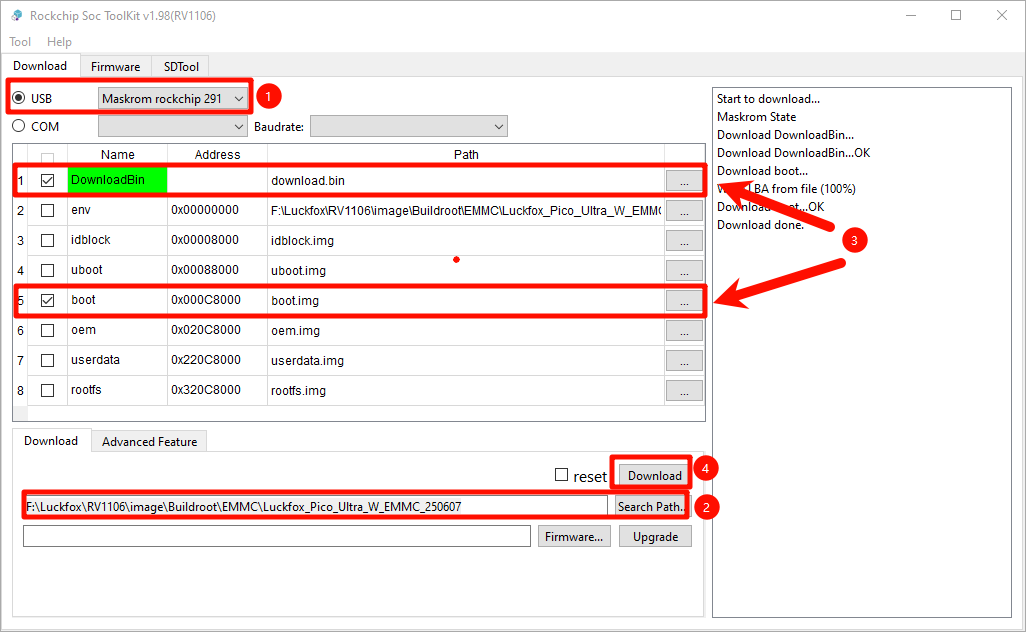Click the empty firmware path input field
The width and height of the screenshot is (1026, 632).
tap(276, 537)
